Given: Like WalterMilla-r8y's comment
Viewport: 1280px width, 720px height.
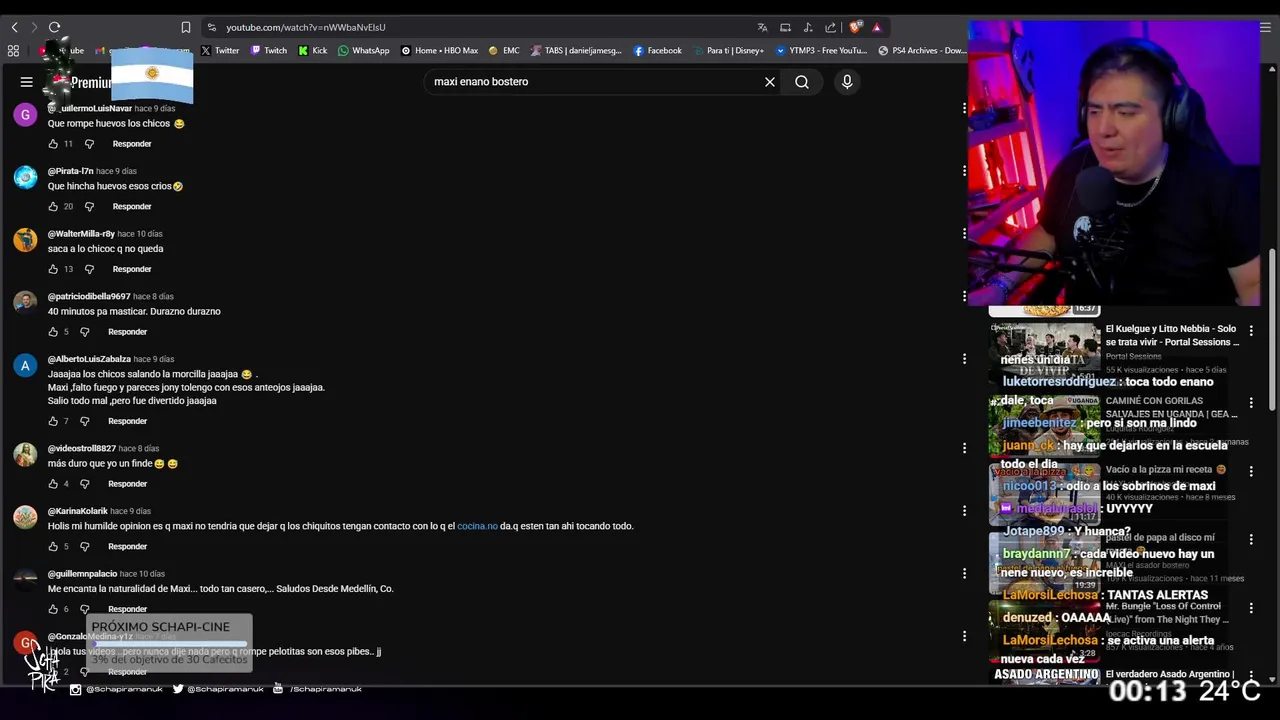Looking at the screenshot, I should tap(53, 269).
